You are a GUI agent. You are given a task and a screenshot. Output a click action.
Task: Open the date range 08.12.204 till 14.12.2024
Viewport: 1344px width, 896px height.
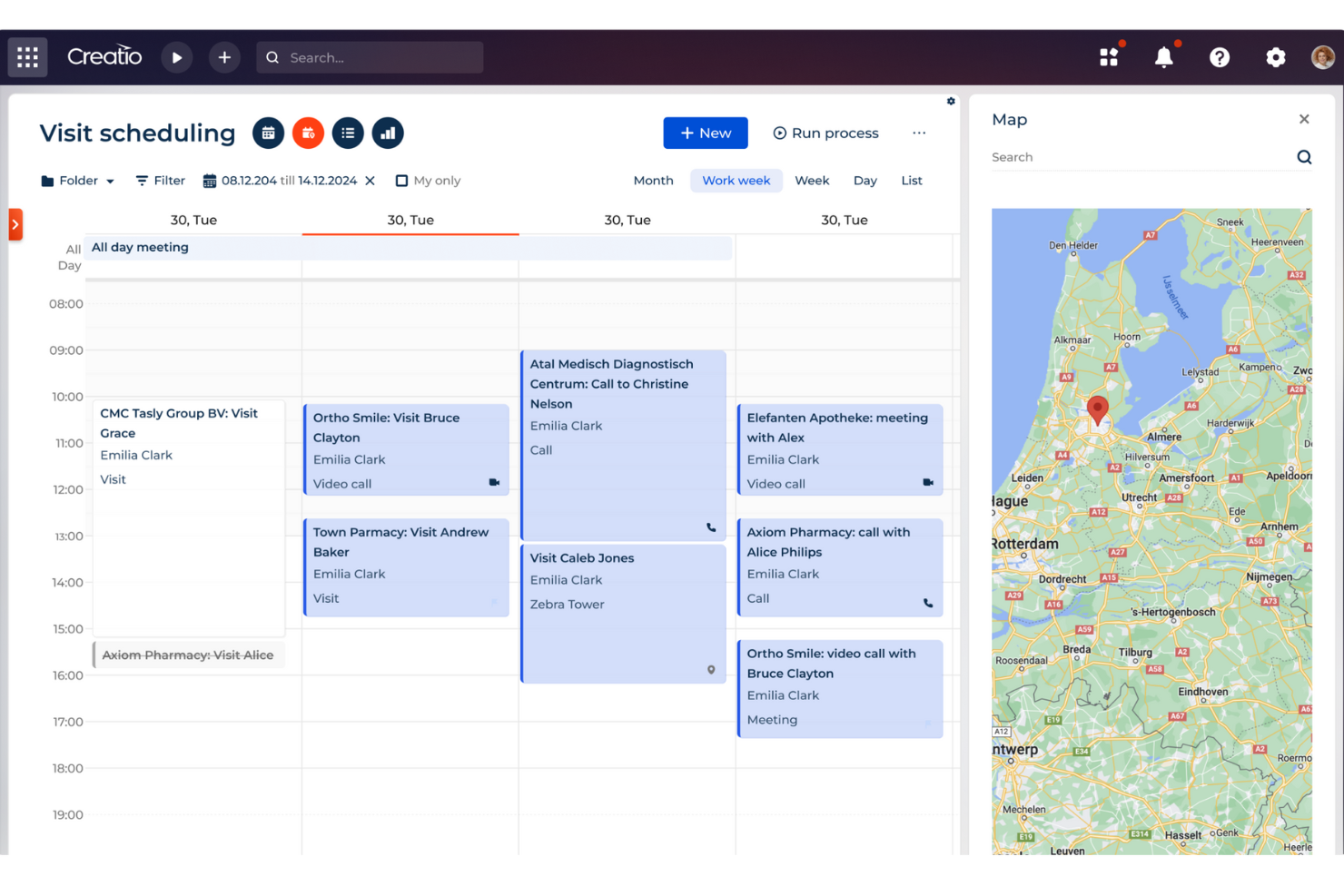pyautogui.click(x=280, y=181)
